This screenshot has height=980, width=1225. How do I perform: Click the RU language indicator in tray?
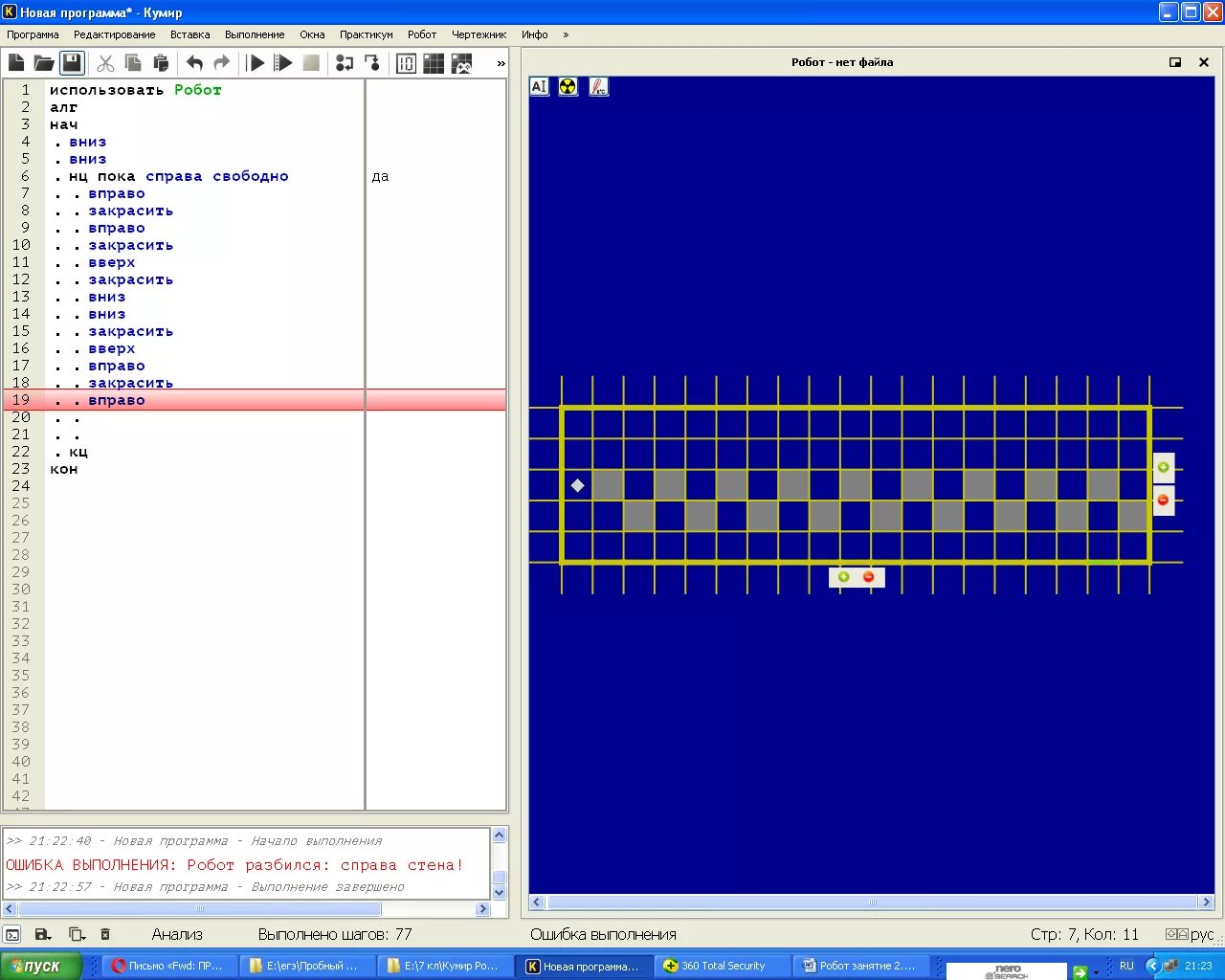point(1126,966)
